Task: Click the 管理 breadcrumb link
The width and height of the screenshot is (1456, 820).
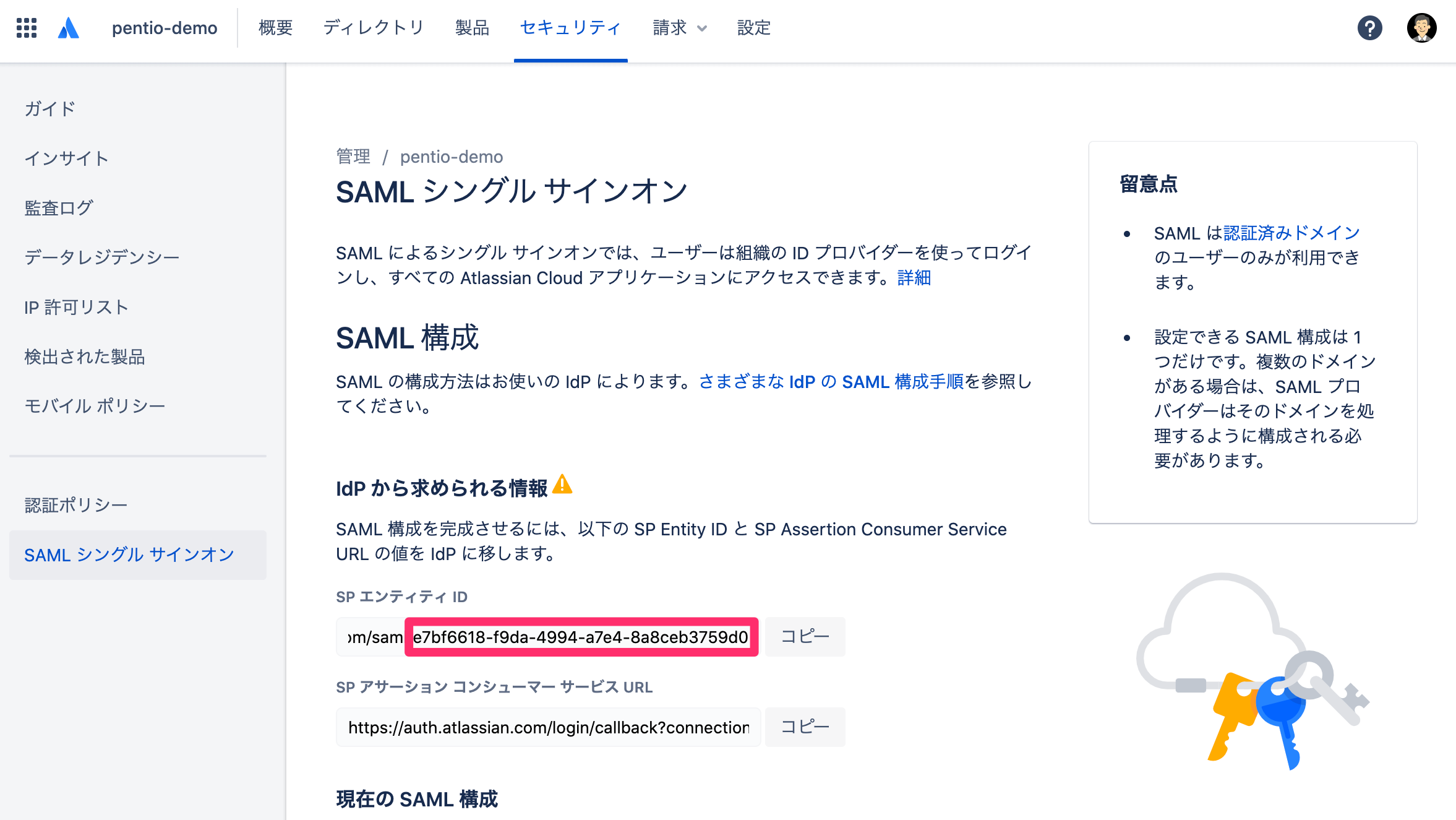Action: (353, 157)
